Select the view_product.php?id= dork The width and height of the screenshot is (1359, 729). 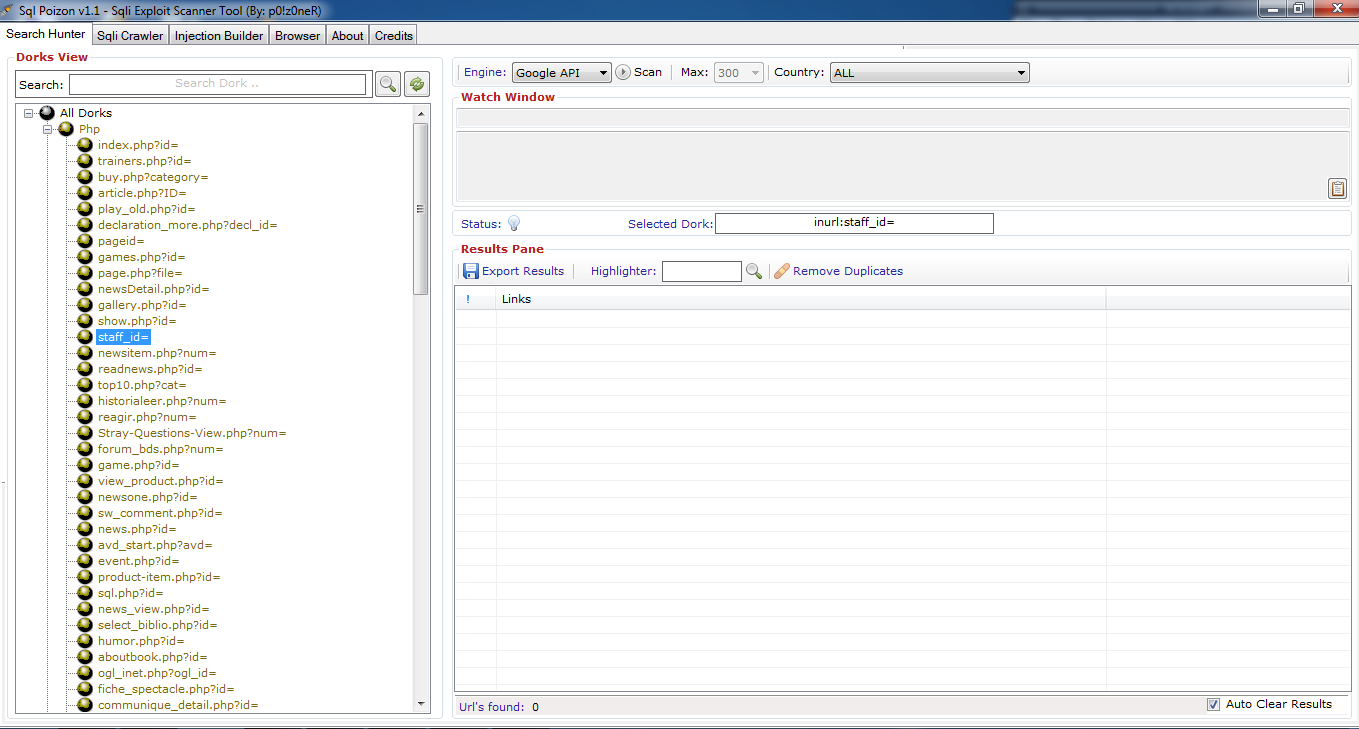coord(160,481)
